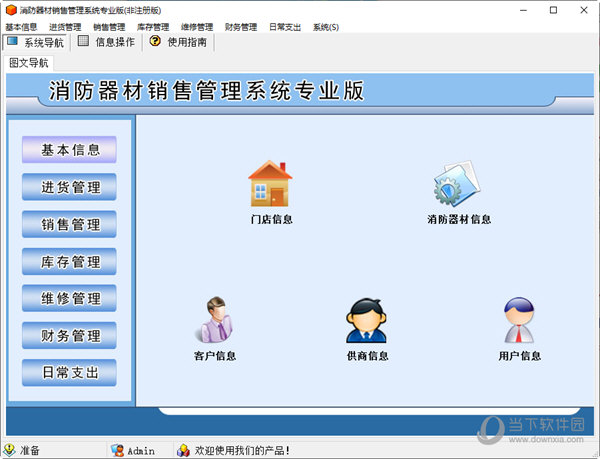
Task: Open the 财务管理 menu
Action: [x=241, y=27]
